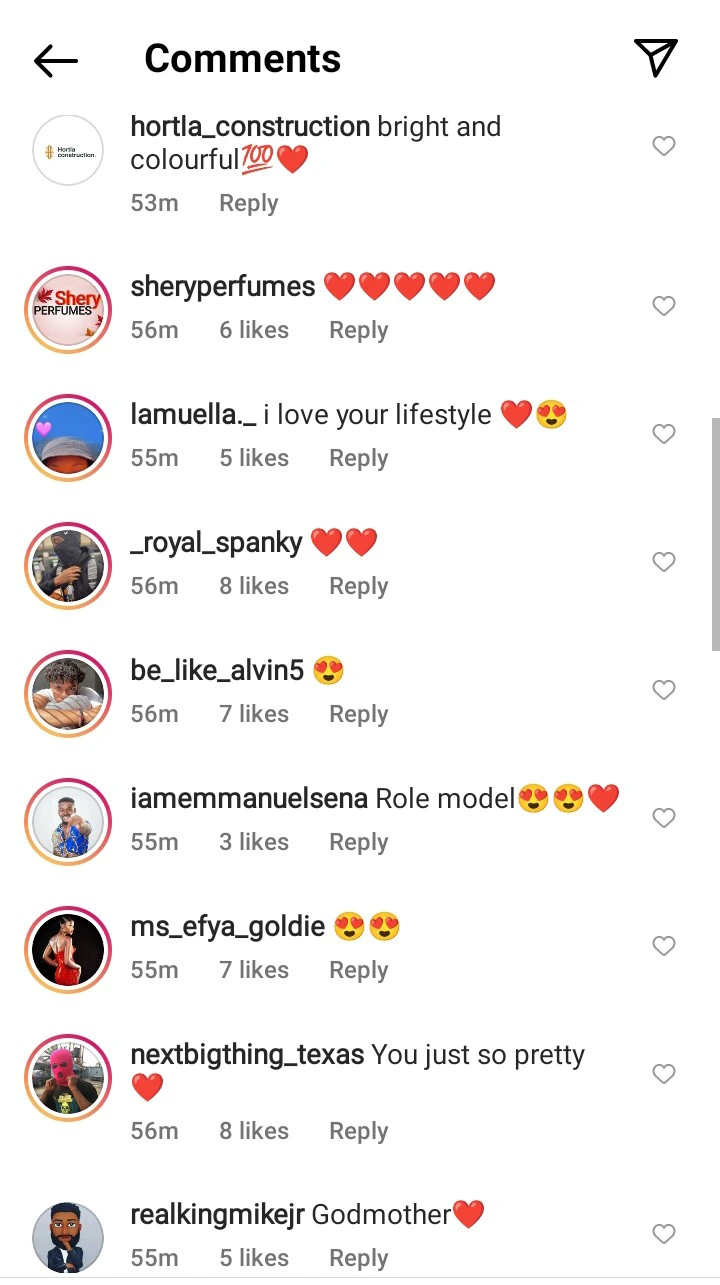This screenshot has height=1285, width=720.
Task: Tap heart beside ms_efya_goldie comment
Action: (x=664, y=946)
